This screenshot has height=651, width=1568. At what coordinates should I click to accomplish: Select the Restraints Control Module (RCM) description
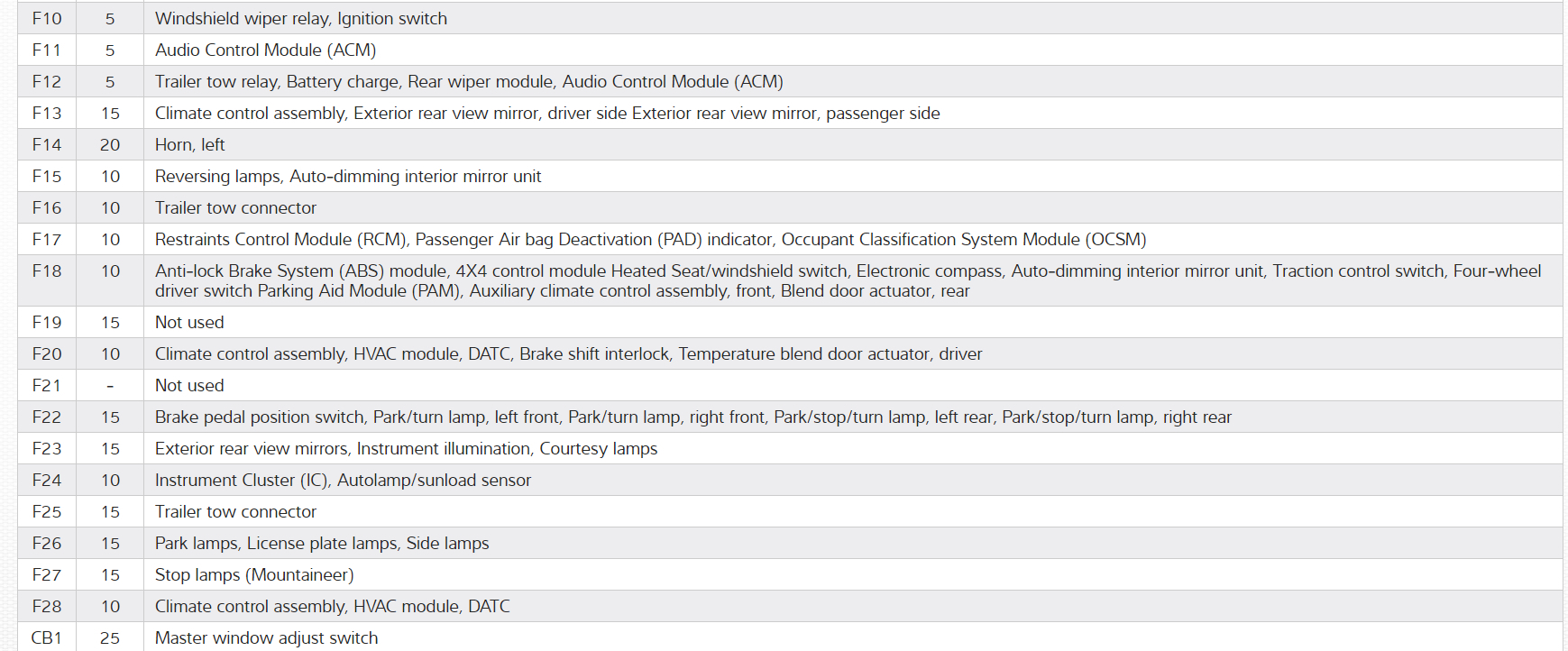click(649, 240)
